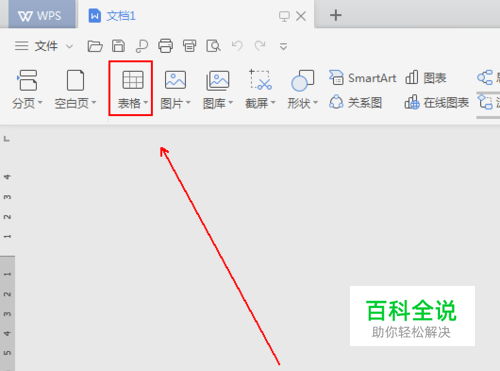Screen dimensions: 500x371
Task: Click the 形状 shapes icon
Action: (x=302, y=80)
